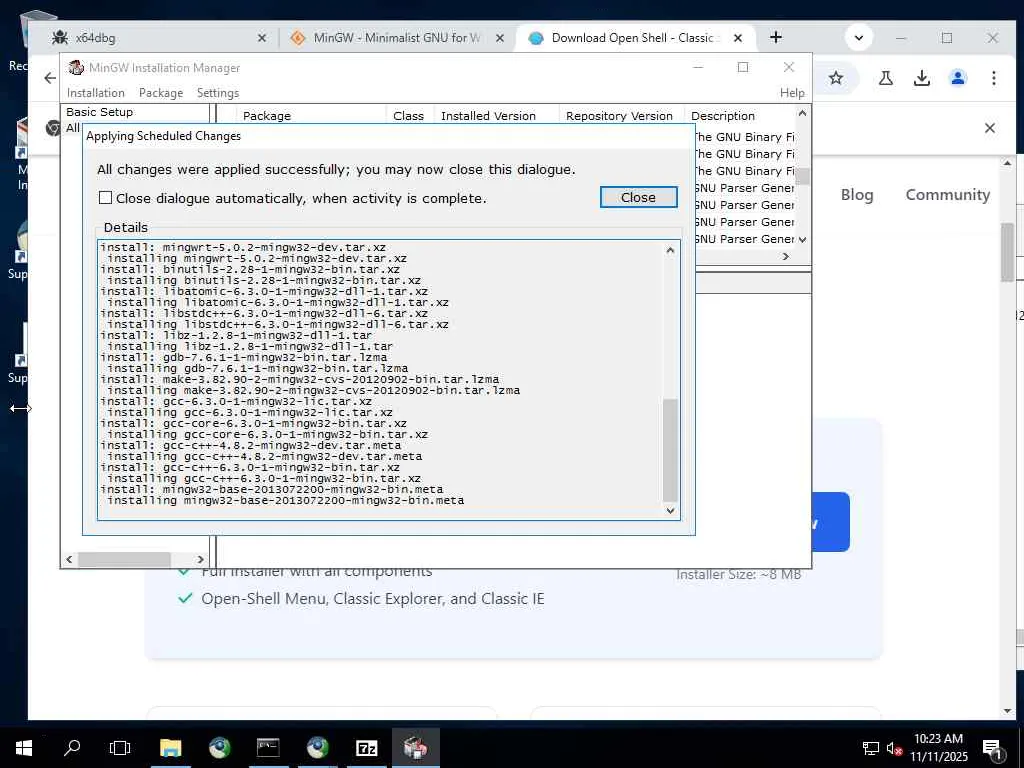Open the Help menu
The width and height of the screenshot is (1024, 768).
pos(792,93)
